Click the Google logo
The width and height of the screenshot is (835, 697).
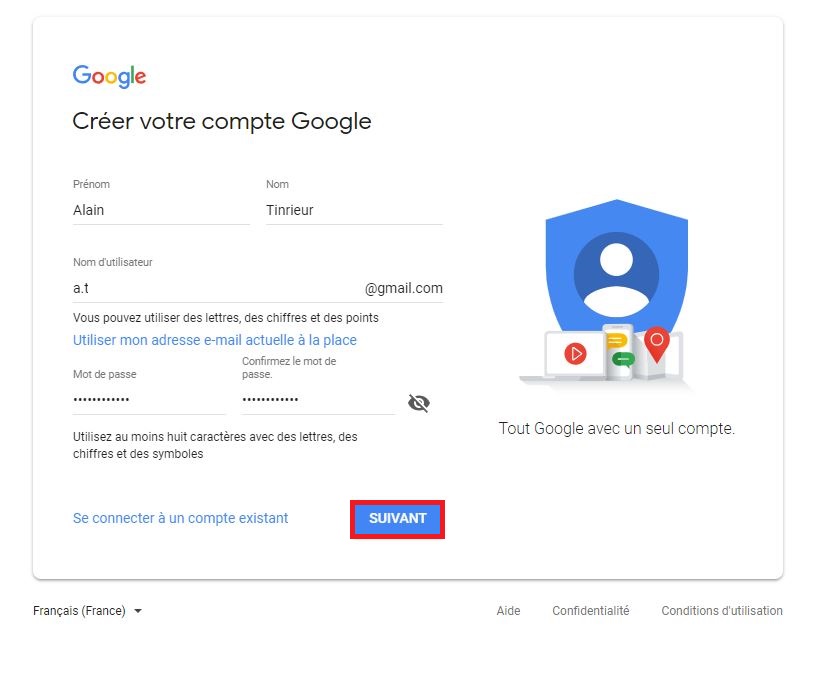pyautogui.click(x=109, y=77)
